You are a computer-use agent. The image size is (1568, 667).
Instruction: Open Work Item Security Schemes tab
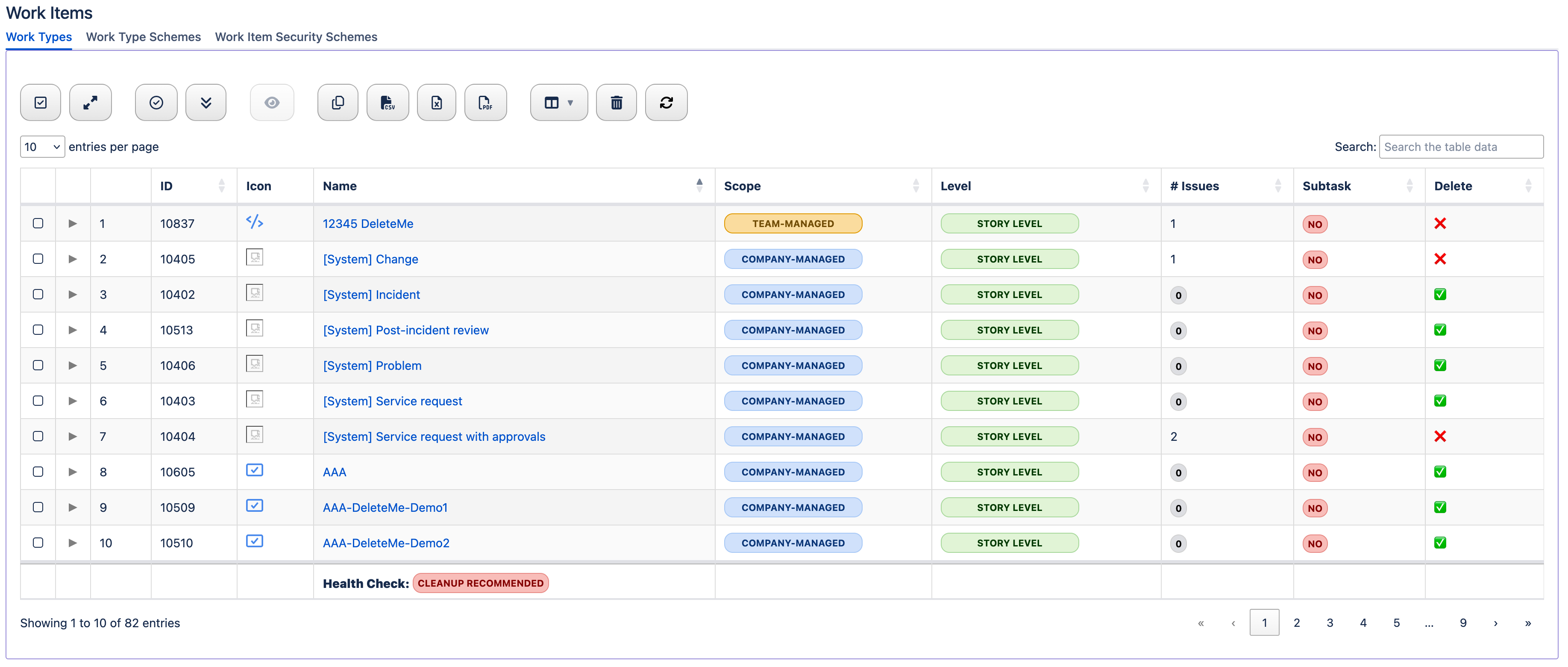point(296,36)
